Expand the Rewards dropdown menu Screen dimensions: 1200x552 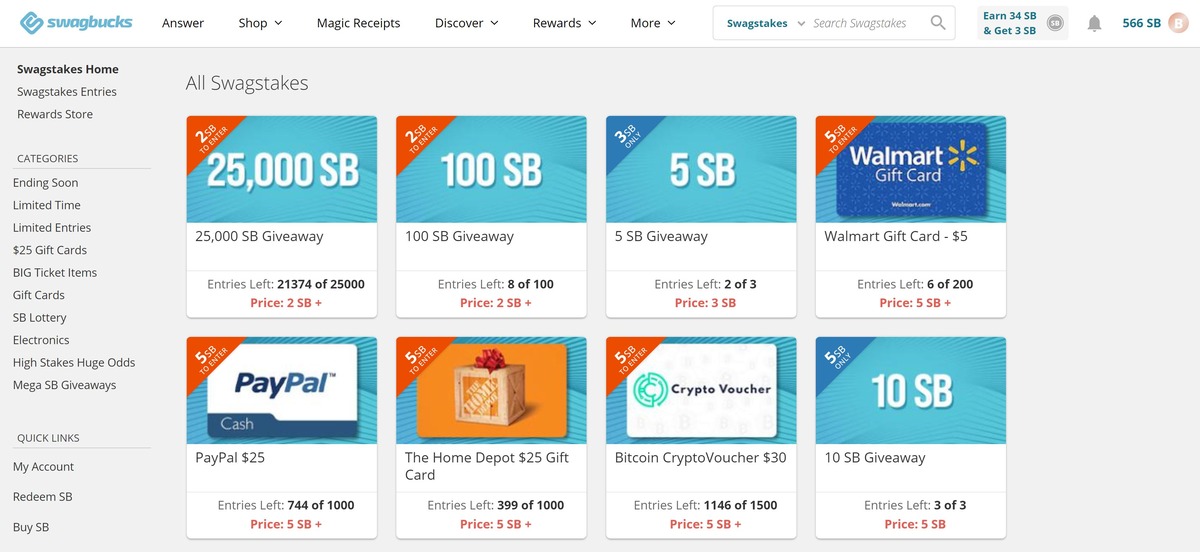[564, 23]
